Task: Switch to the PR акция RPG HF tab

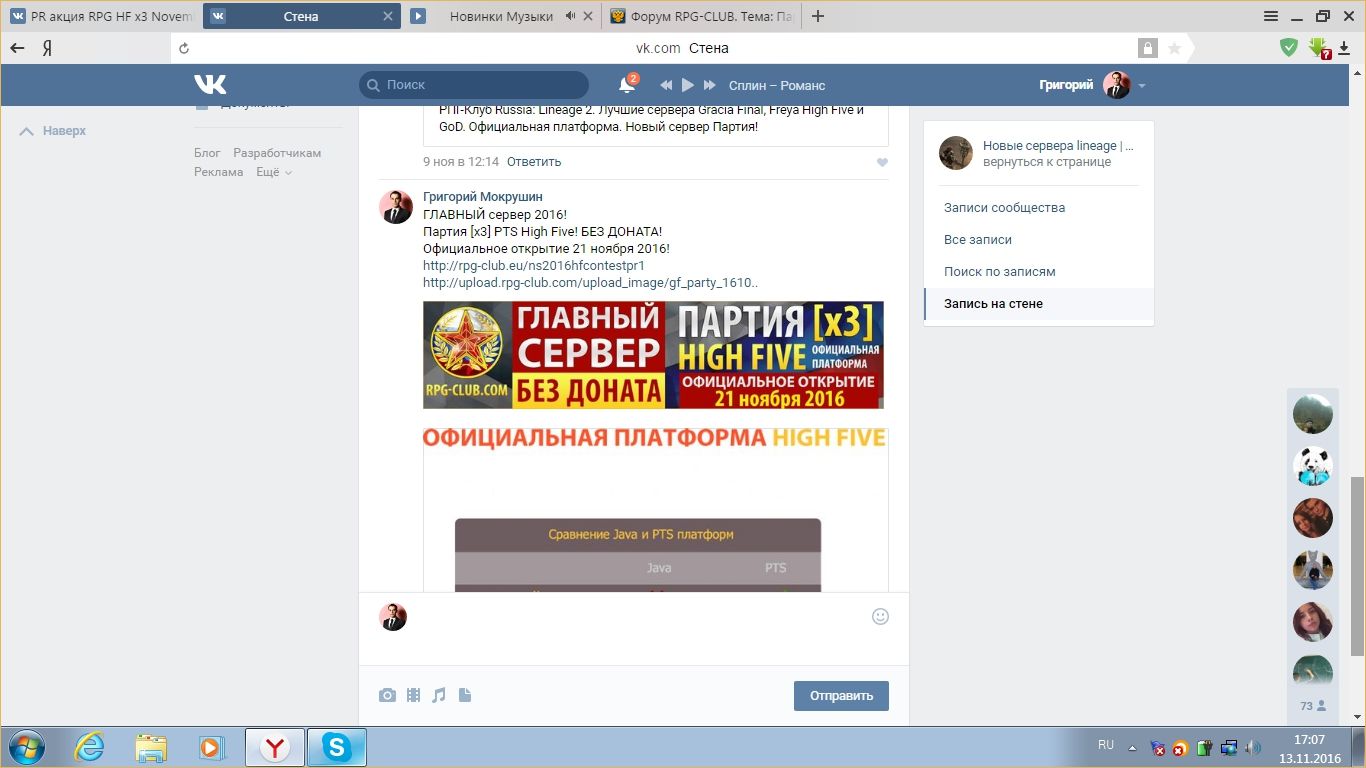Action: point(100,16)
